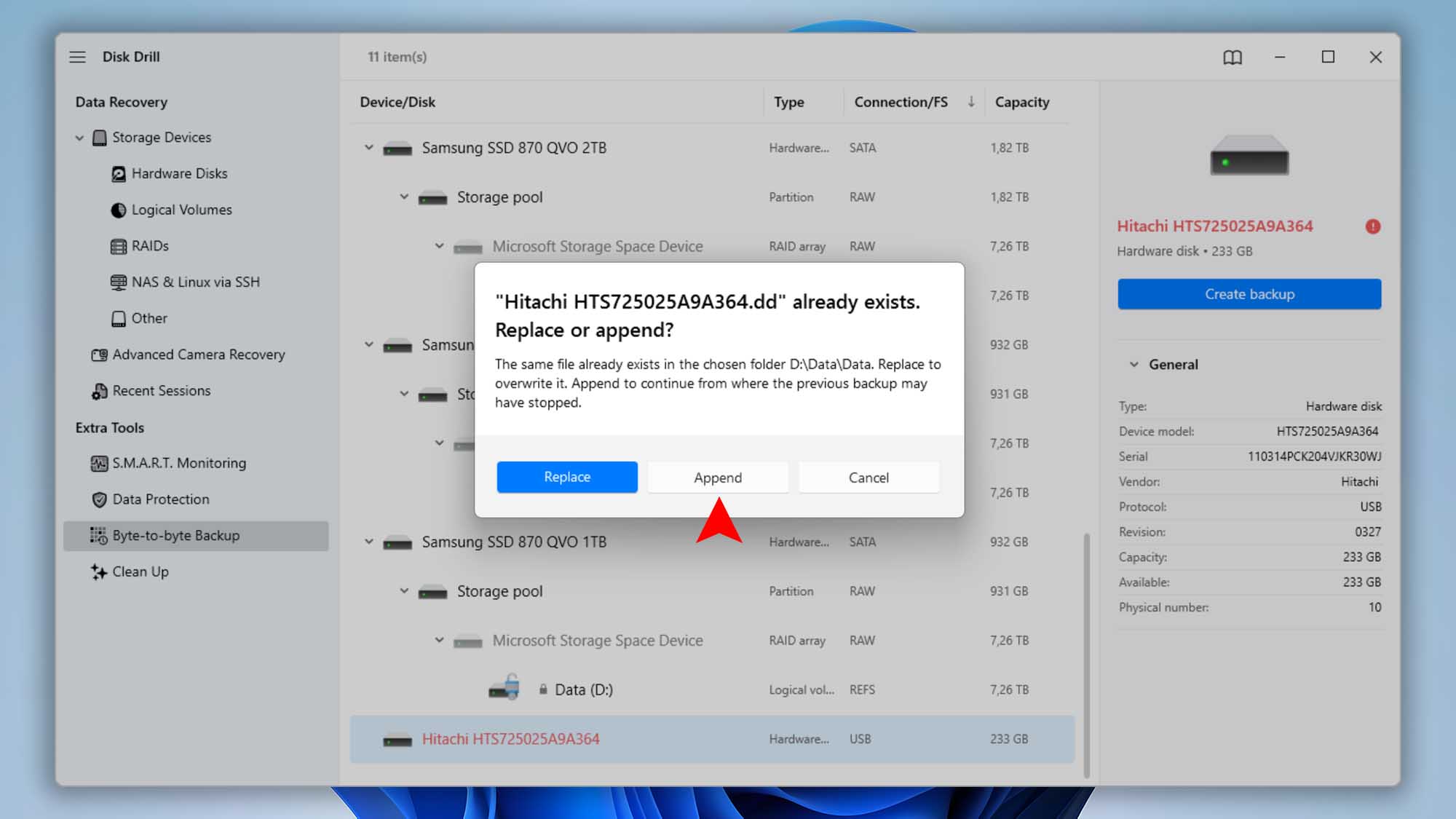Click the Revision value 0327
Image resolution: width=1456 pixels, height=819 pixels.
pyautogui.click(x=1368, y=532)
